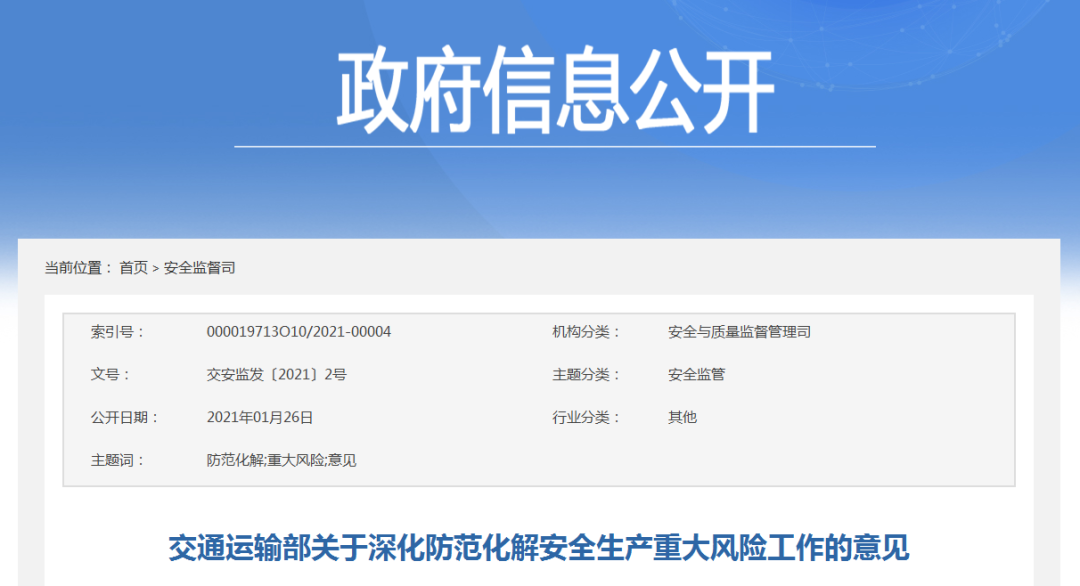Select the document number 交安监发〔2021〕2号

point(276,375)
